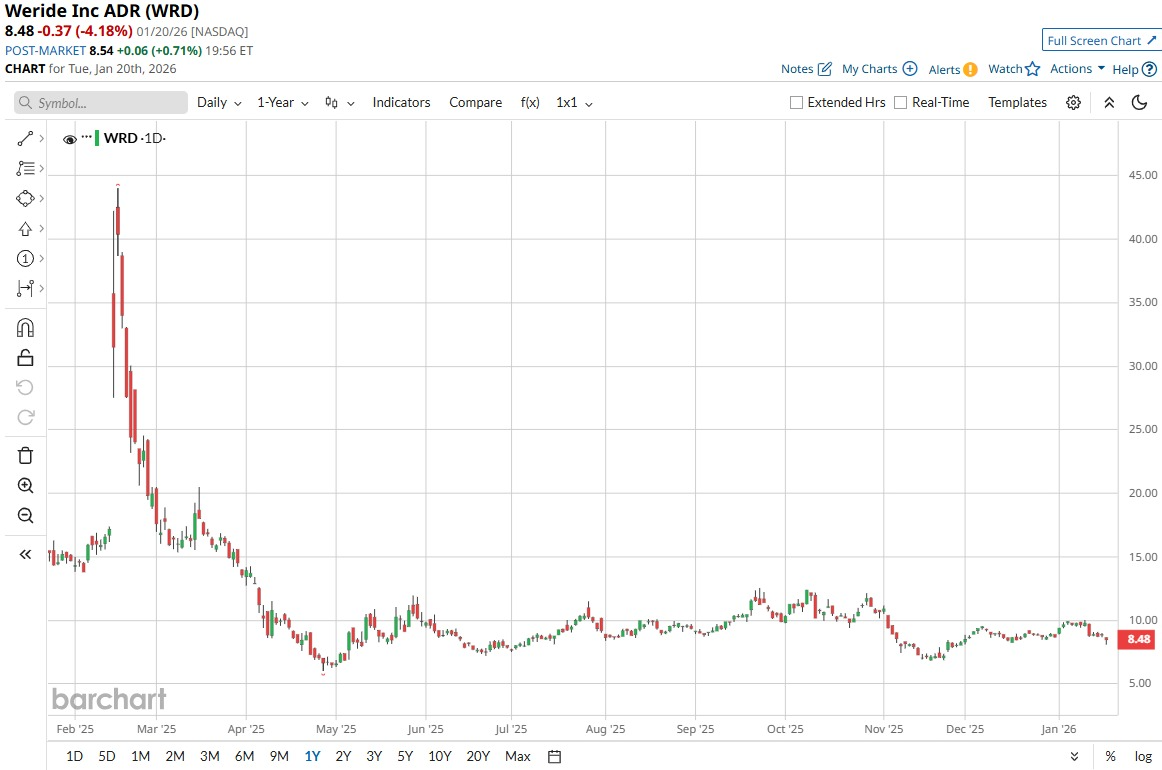Open Help

point(1135,69)
